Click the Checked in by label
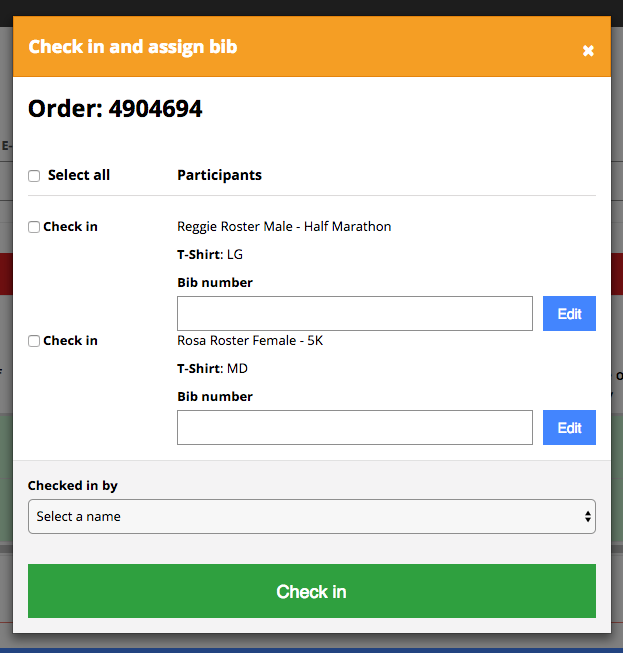 73,486
